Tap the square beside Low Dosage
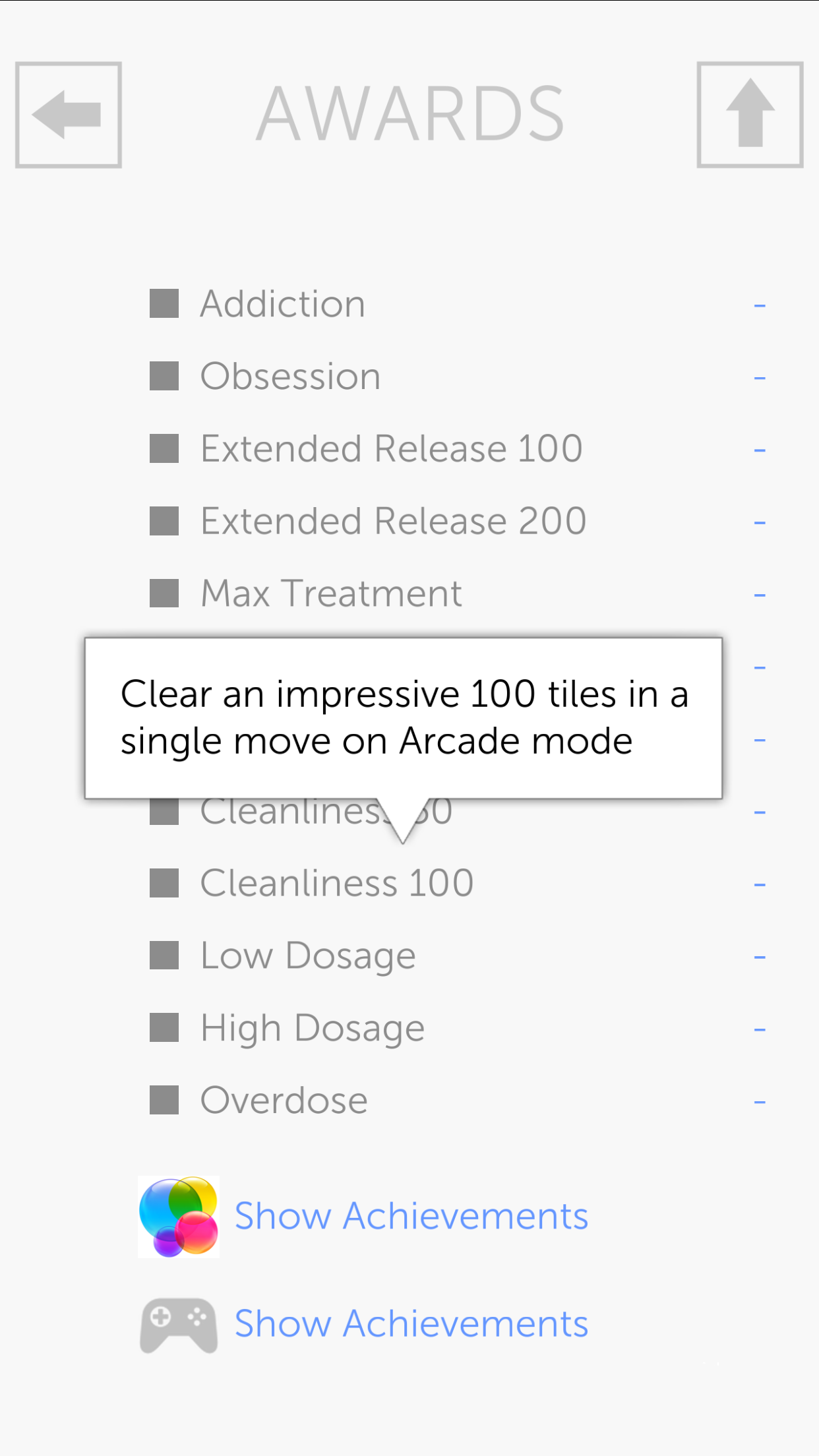The height and width of the screenshot is (1456, 819). [164, 956]
